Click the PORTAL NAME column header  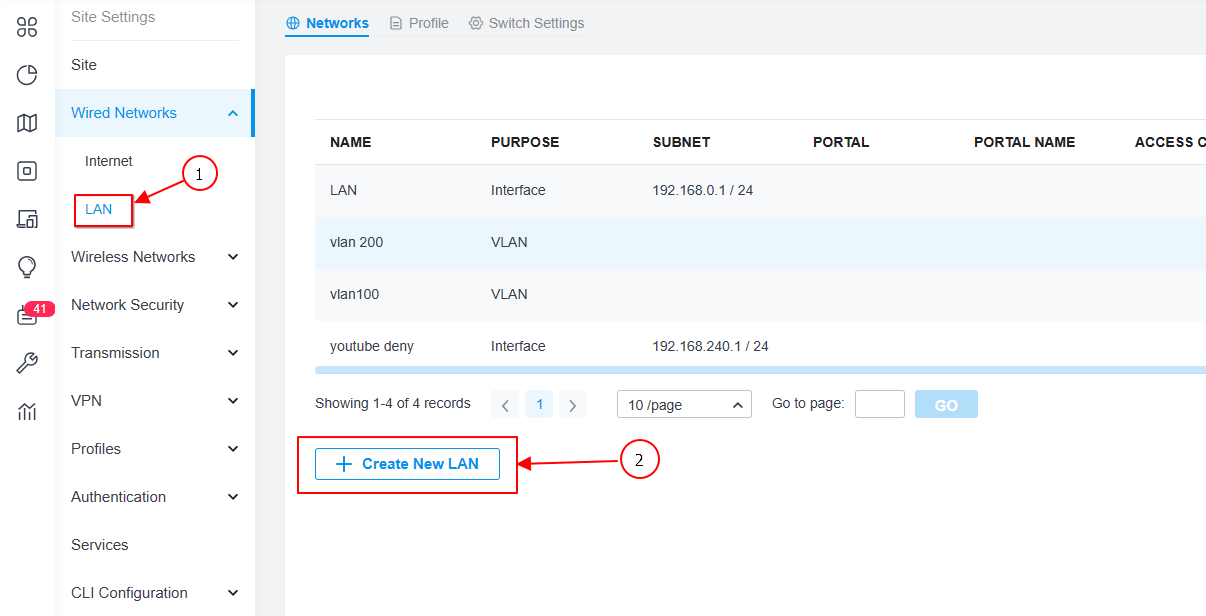point(1025,142)
